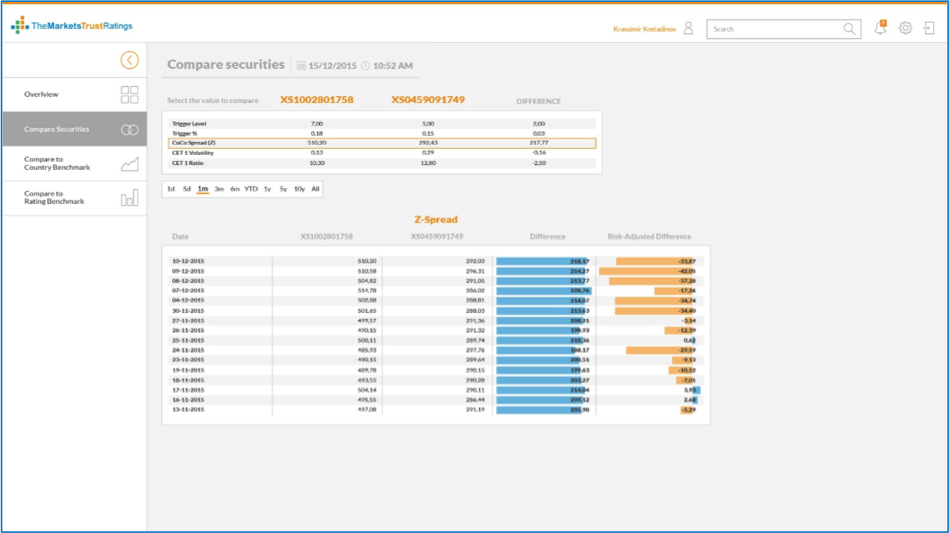Switch to 1m time range
This screenshot has width=949, height=533.
[203, 189]
